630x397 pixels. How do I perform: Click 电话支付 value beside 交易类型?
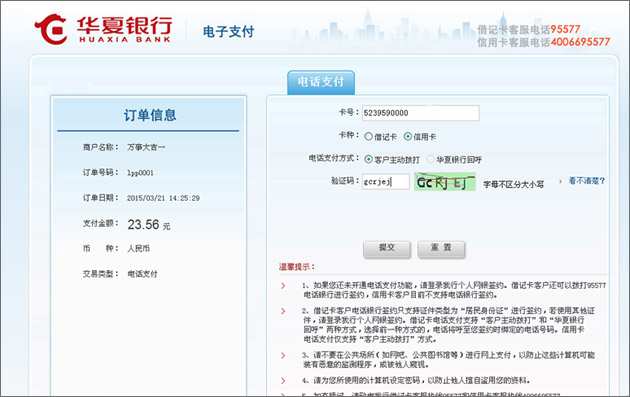click(x=142, y=274)
